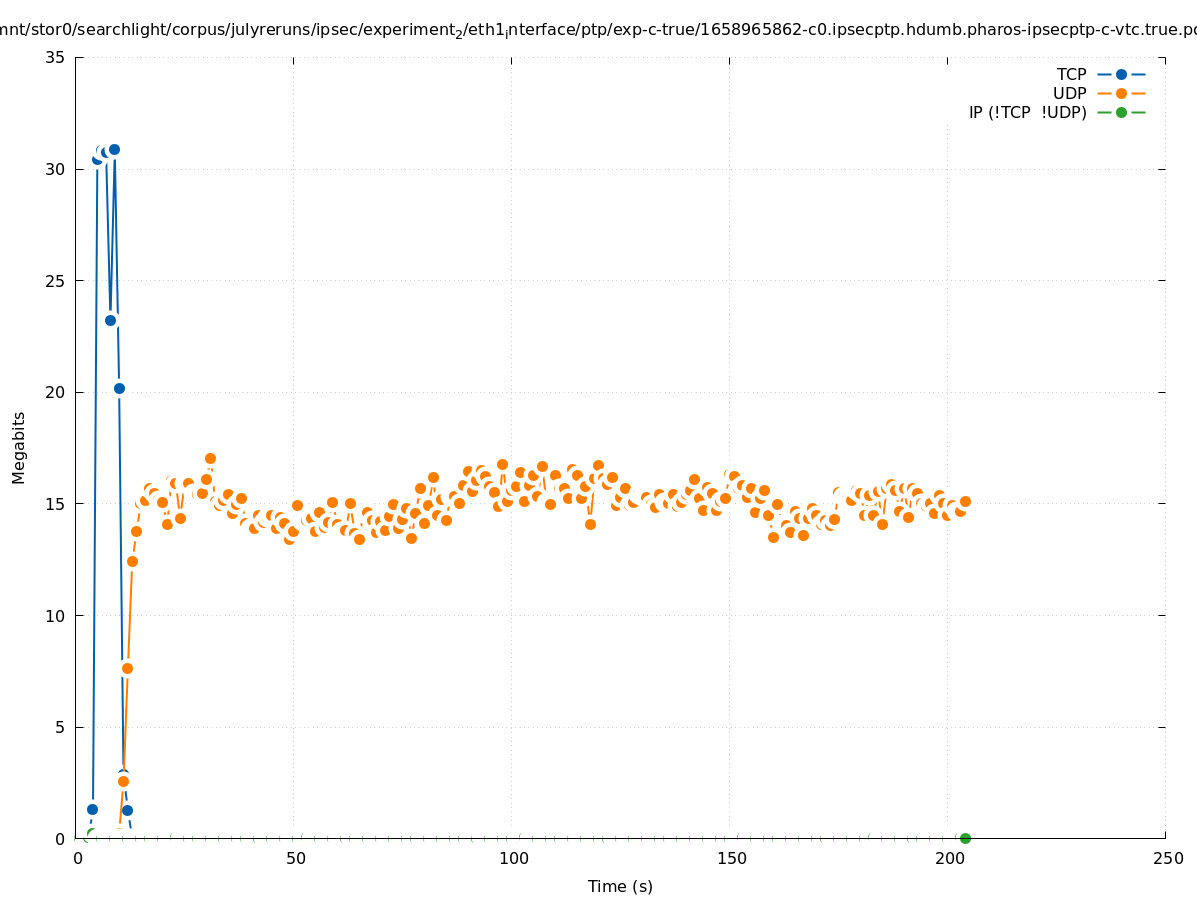Click the chart title file path
This screenshot has width=1197, height=900.
point(598,30)
